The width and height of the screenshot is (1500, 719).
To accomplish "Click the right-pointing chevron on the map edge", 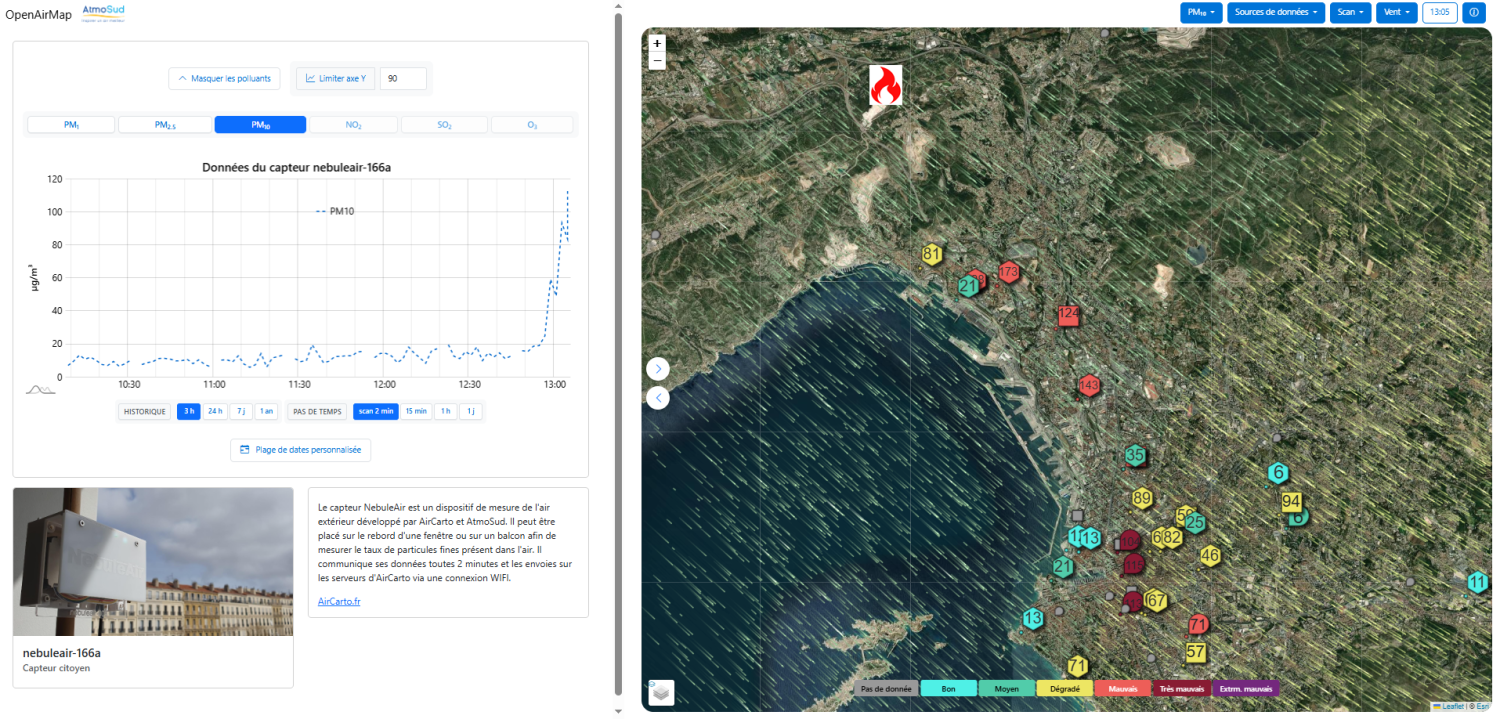I will pyautogui.click(x=657, y=369).
